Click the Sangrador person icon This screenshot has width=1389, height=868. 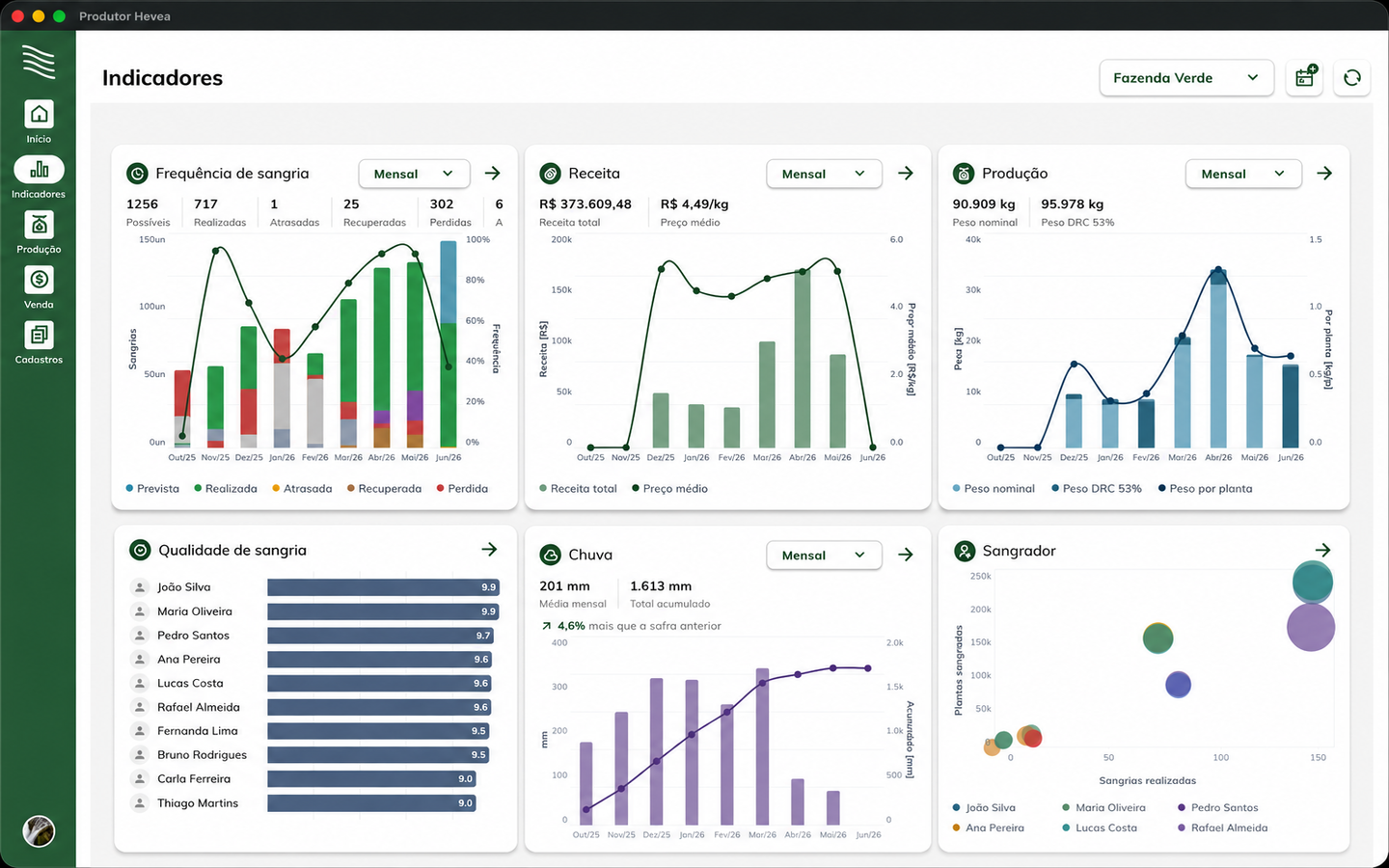tap(964, 551)
